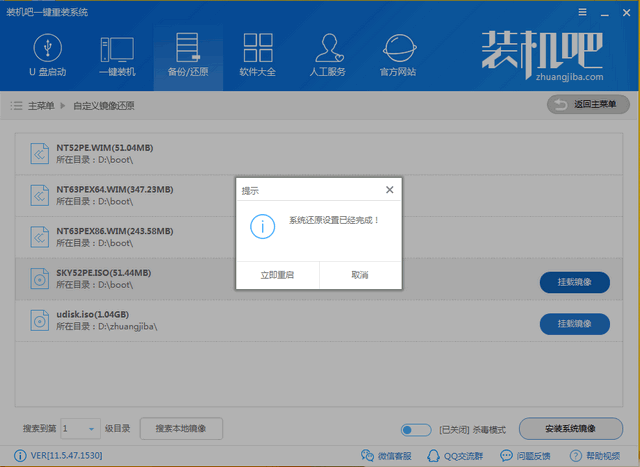This screenshot has width=640, height=467.
Task: Close the 提示 dialog with X
Action: point(389,189)
